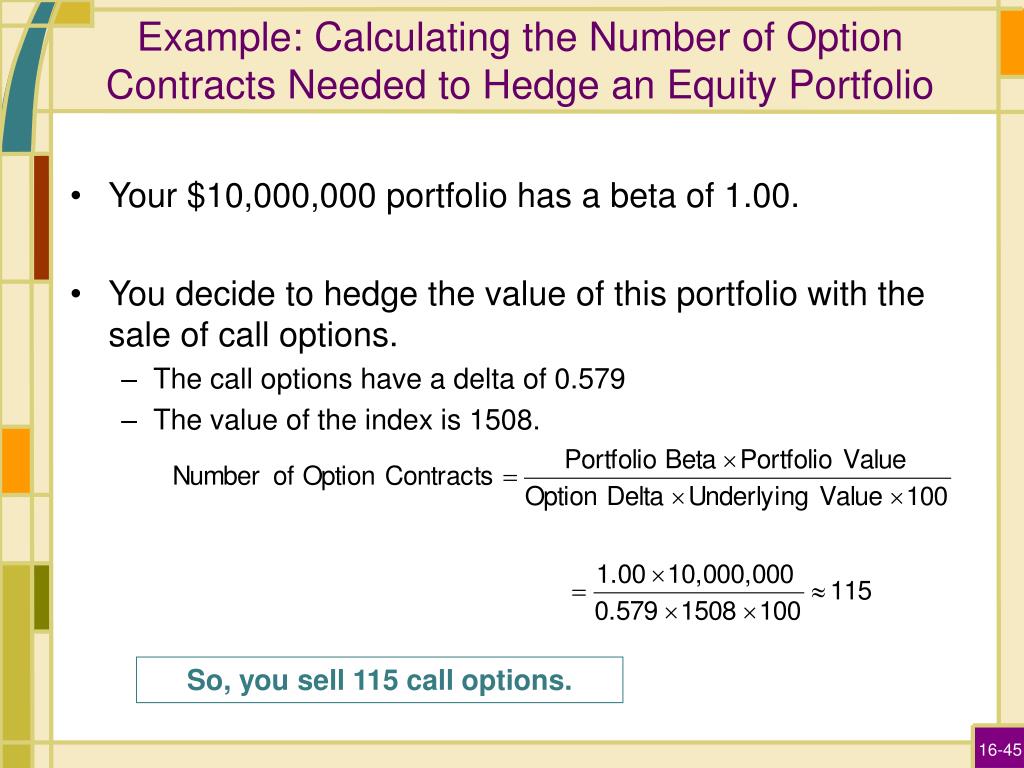Select the 1.00×10,000,000 numerator

tap(696, 575)
